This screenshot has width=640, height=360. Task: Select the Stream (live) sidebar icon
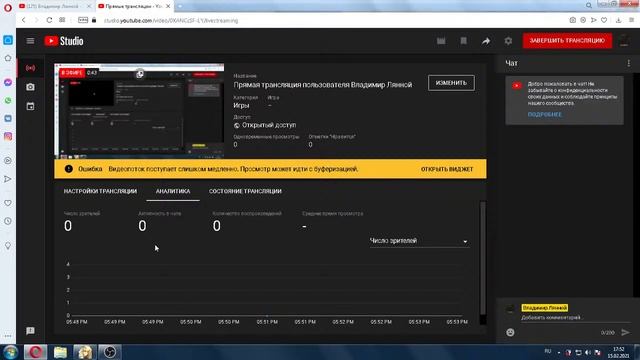tap(30, 68)
